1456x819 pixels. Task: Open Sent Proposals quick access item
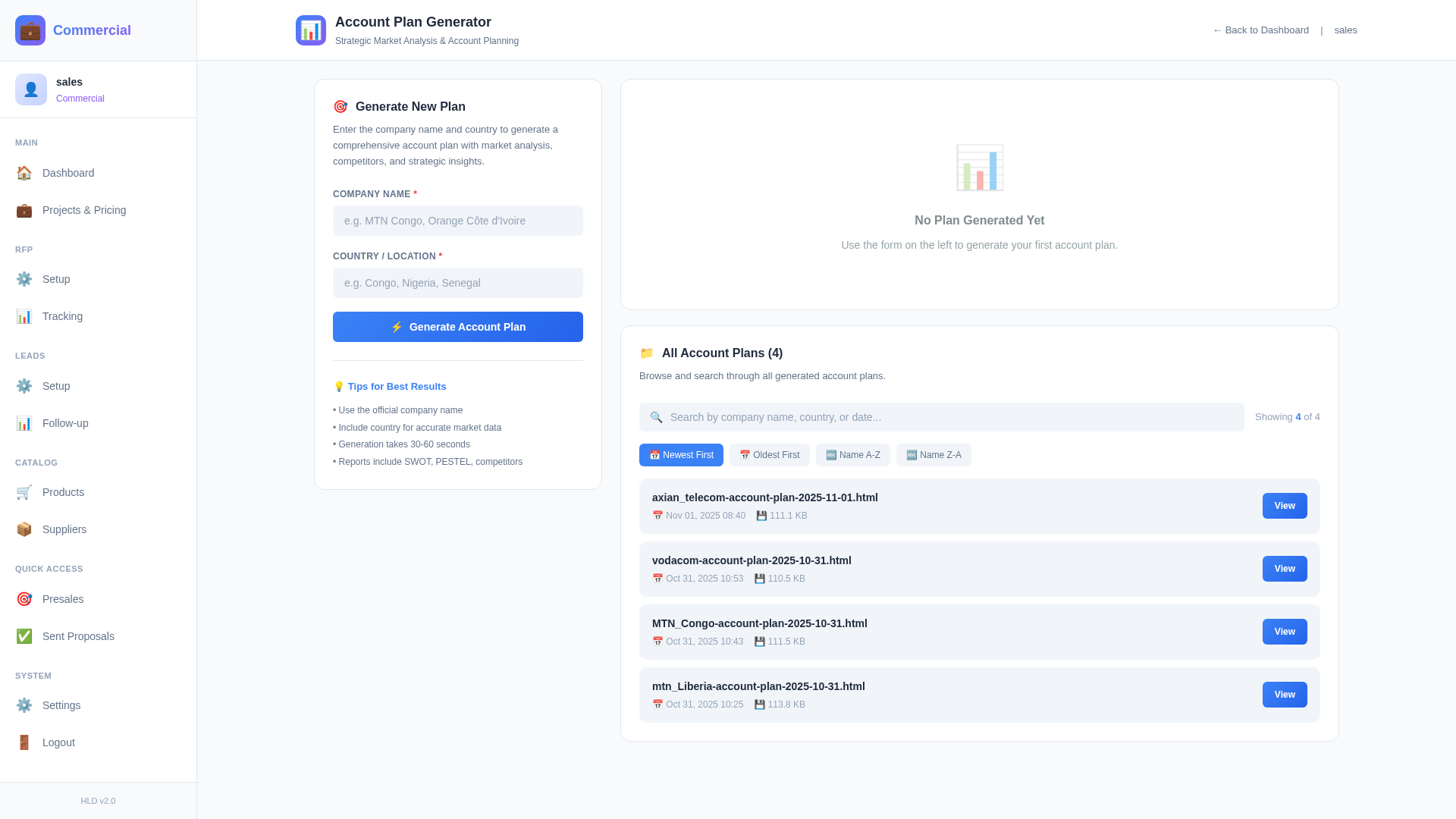click(99, 636)
